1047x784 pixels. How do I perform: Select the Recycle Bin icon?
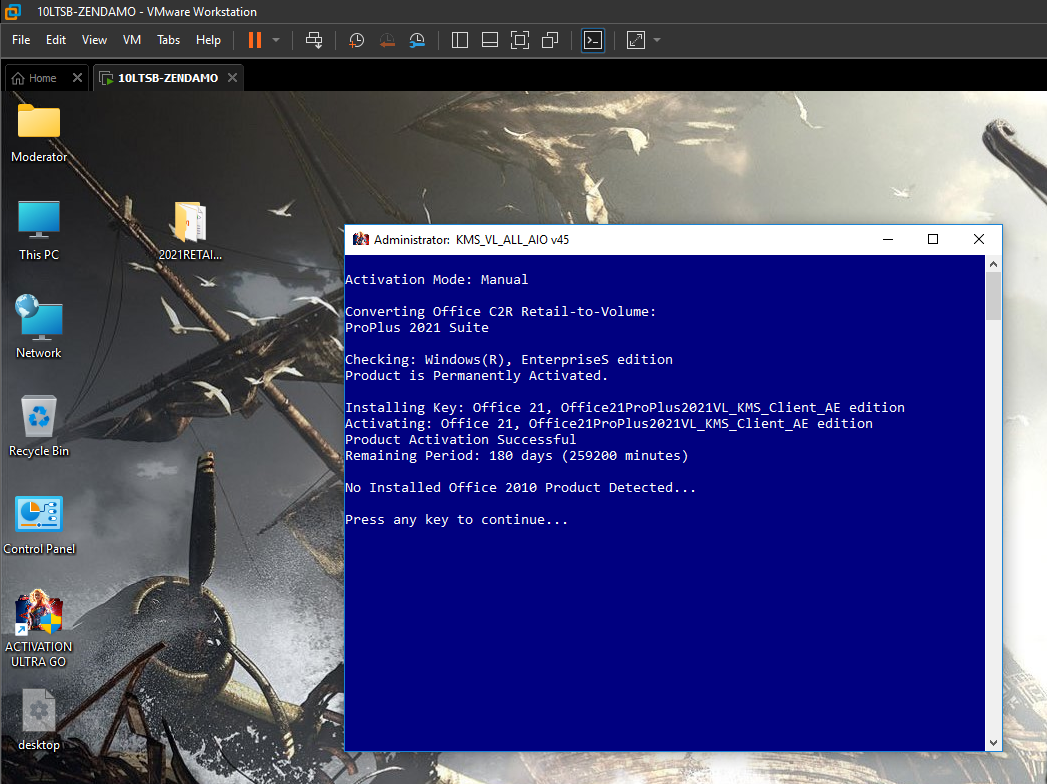(39, 426)
